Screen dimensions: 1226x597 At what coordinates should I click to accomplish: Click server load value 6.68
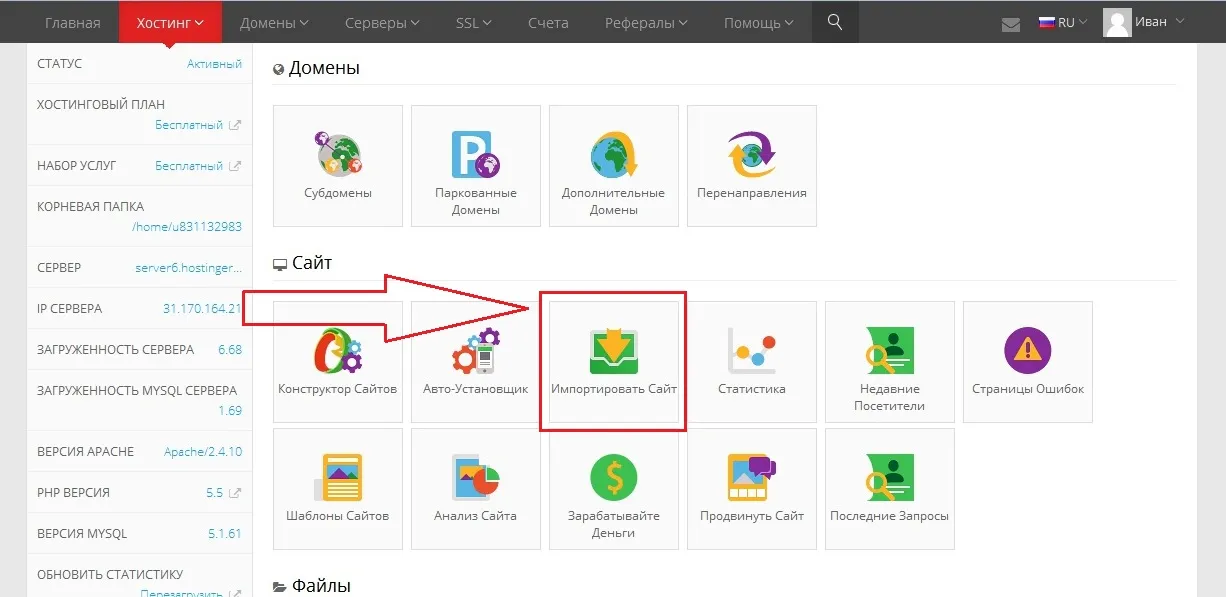tap(230, 350)
